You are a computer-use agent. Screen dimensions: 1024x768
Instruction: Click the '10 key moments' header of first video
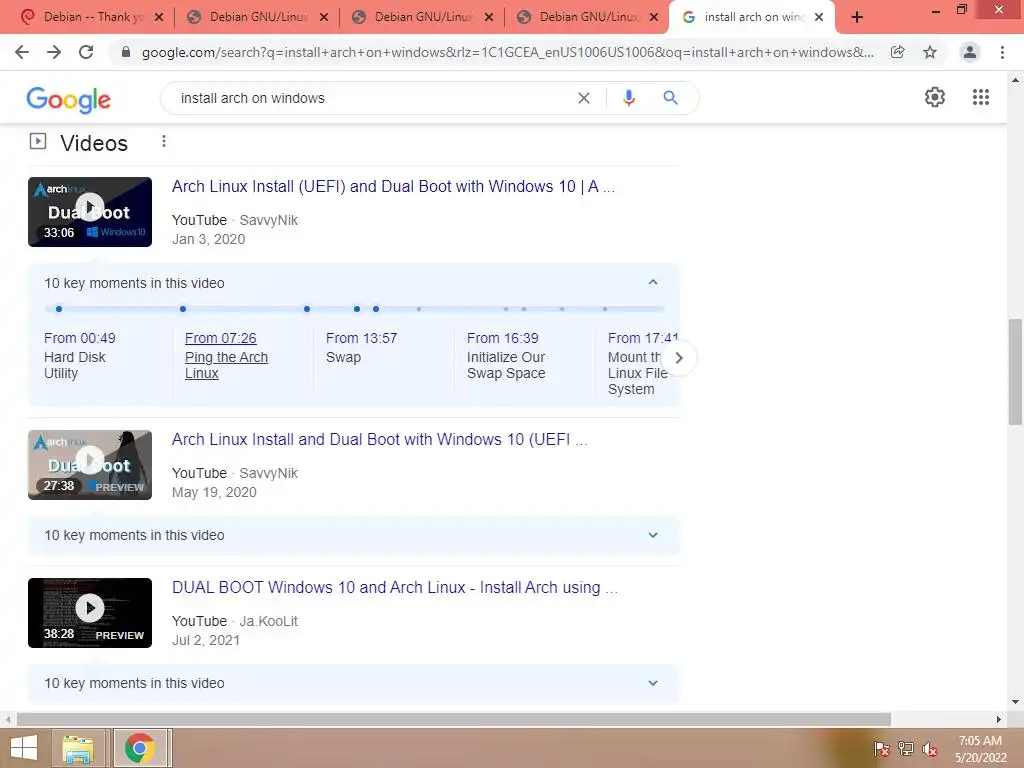click(x=353, y=283)
